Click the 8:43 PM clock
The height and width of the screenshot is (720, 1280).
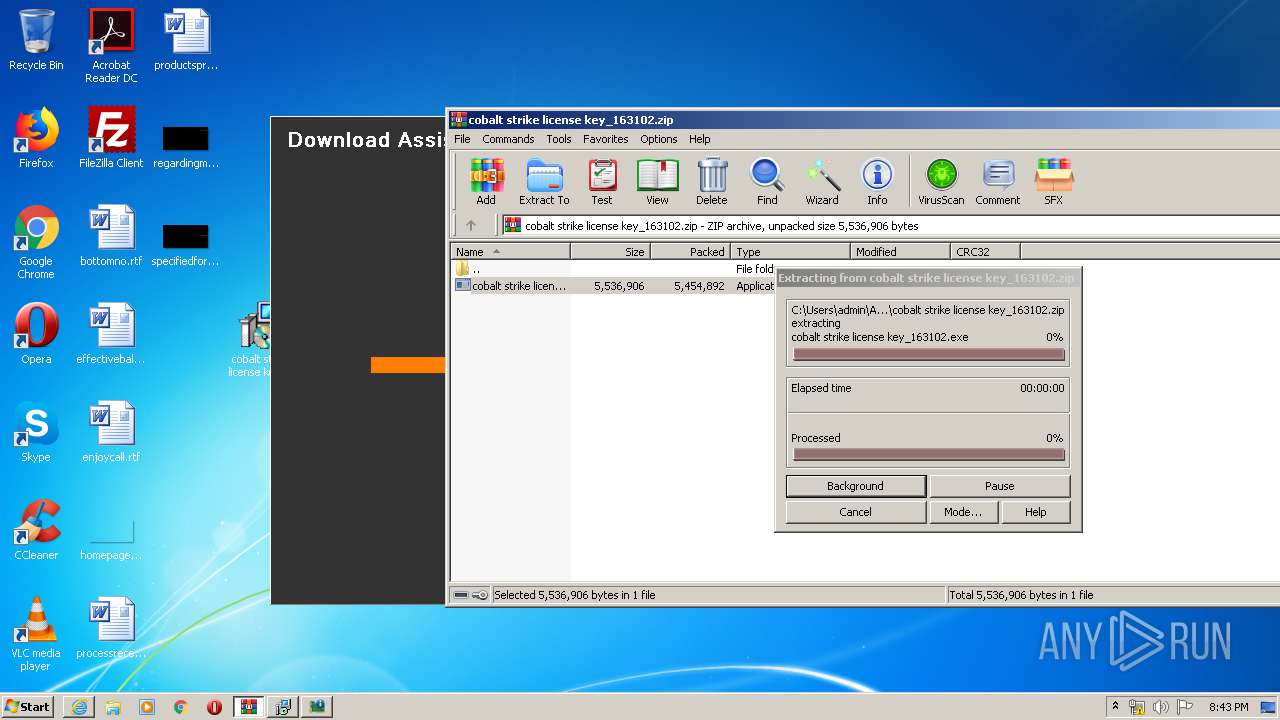pyautogui.click(x=1228, y=707)
